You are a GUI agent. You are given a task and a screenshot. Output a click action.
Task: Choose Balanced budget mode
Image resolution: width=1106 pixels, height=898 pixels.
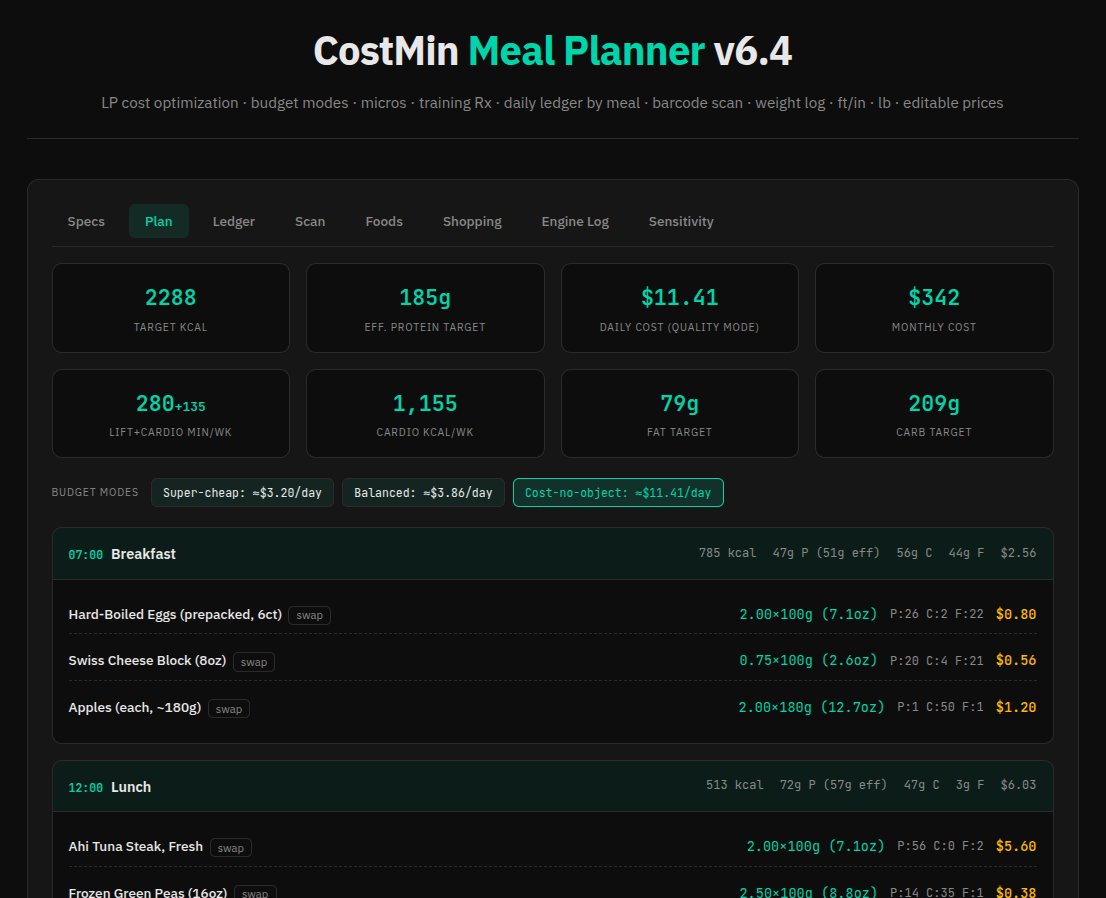click(423, 492)
